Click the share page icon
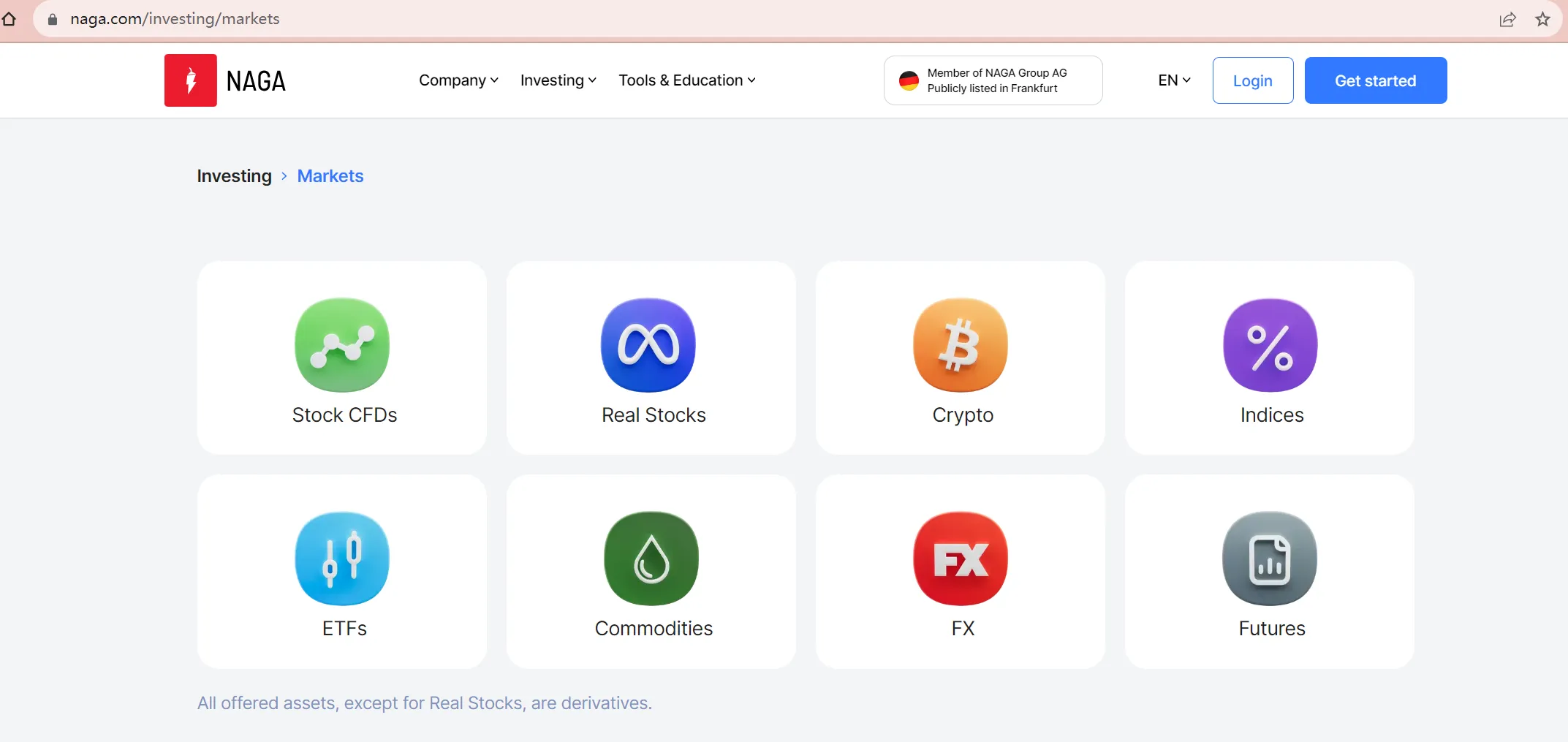 [x=1507, y=19]
